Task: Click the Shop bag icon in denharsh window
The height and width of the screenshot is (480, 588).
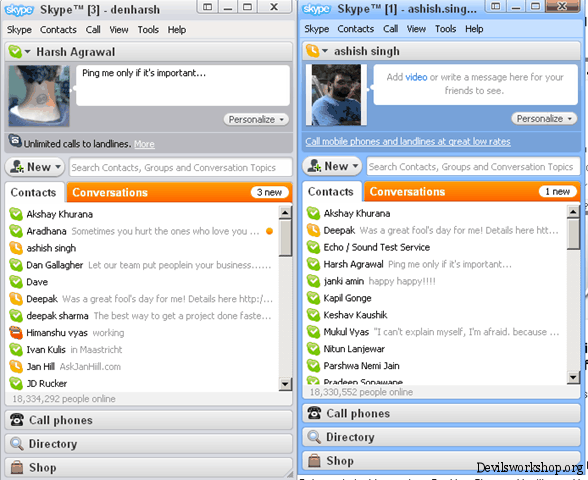Action: (17, 467)
